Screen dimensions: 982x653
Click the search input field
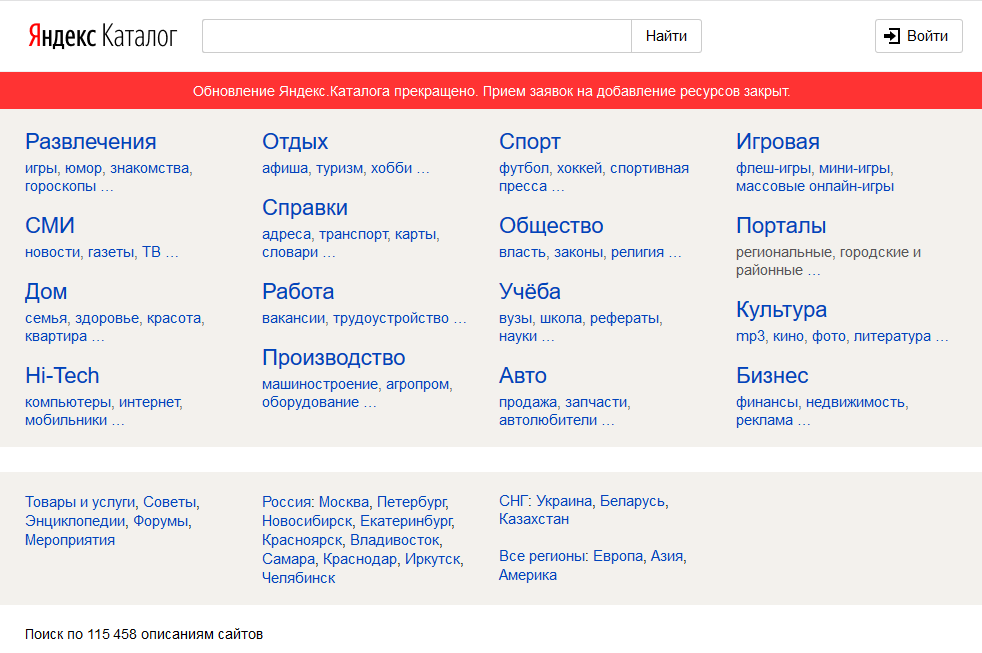tap(415, 36)
